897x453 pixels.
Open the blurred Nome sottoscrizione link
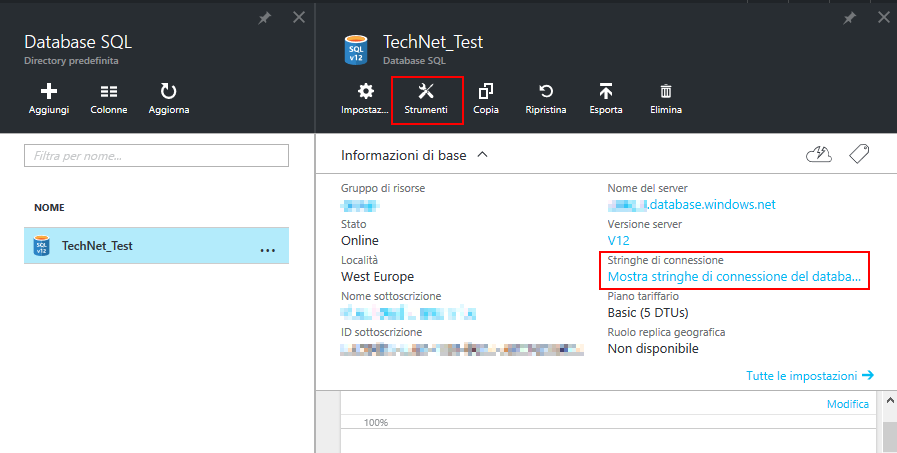[x=408, y=313]
